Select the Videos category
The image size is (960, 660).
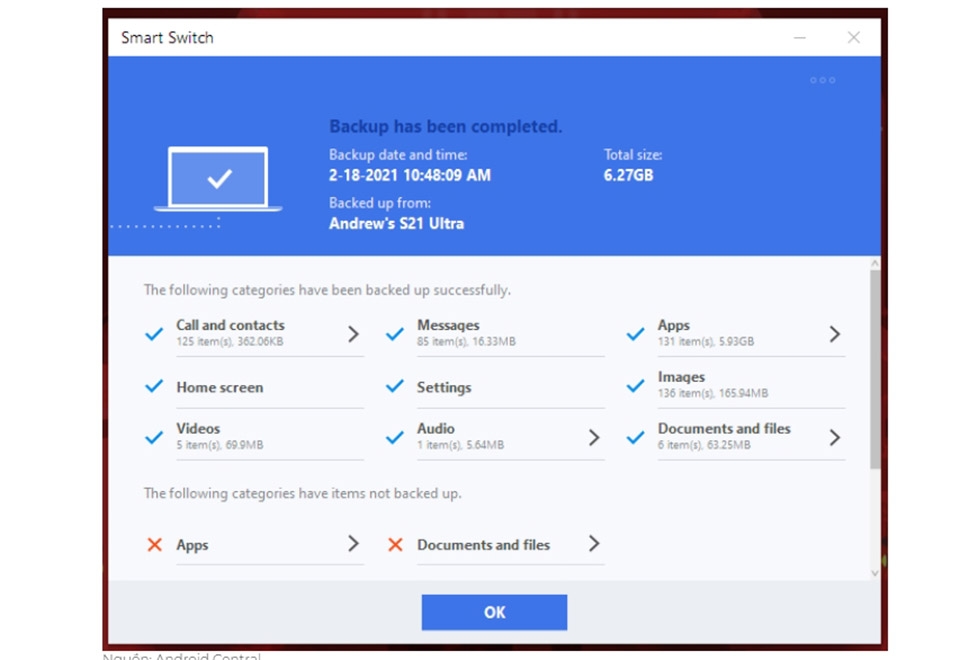(198, 429)
